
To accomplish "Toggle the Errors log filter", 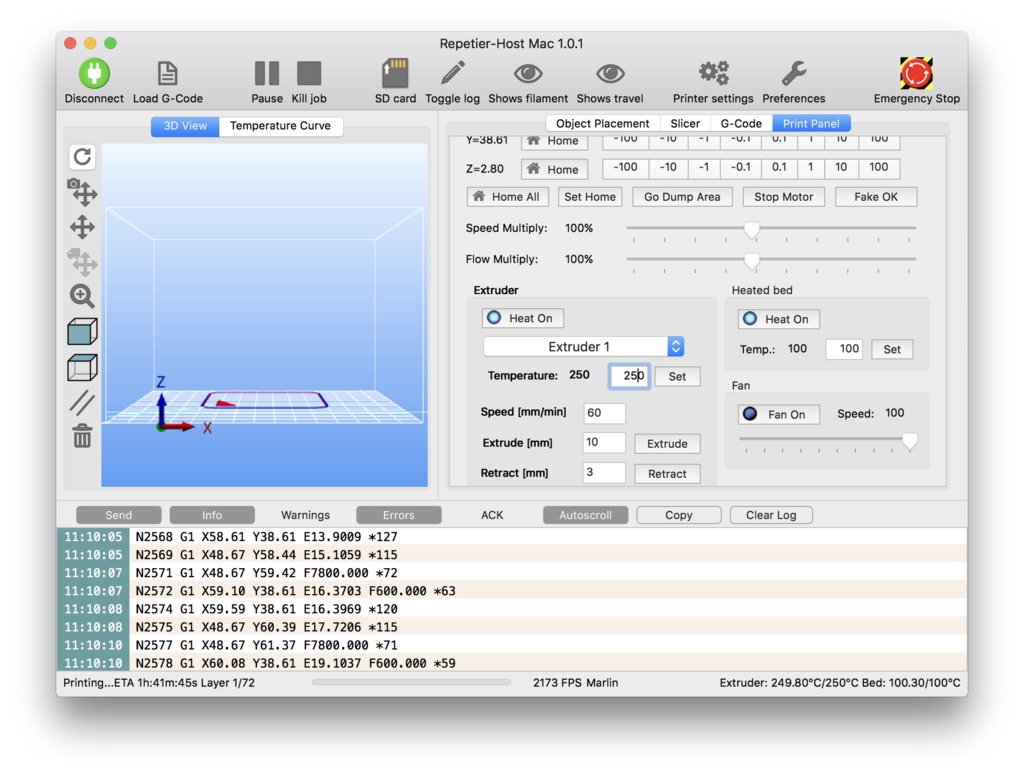I will tap(399, 515).
